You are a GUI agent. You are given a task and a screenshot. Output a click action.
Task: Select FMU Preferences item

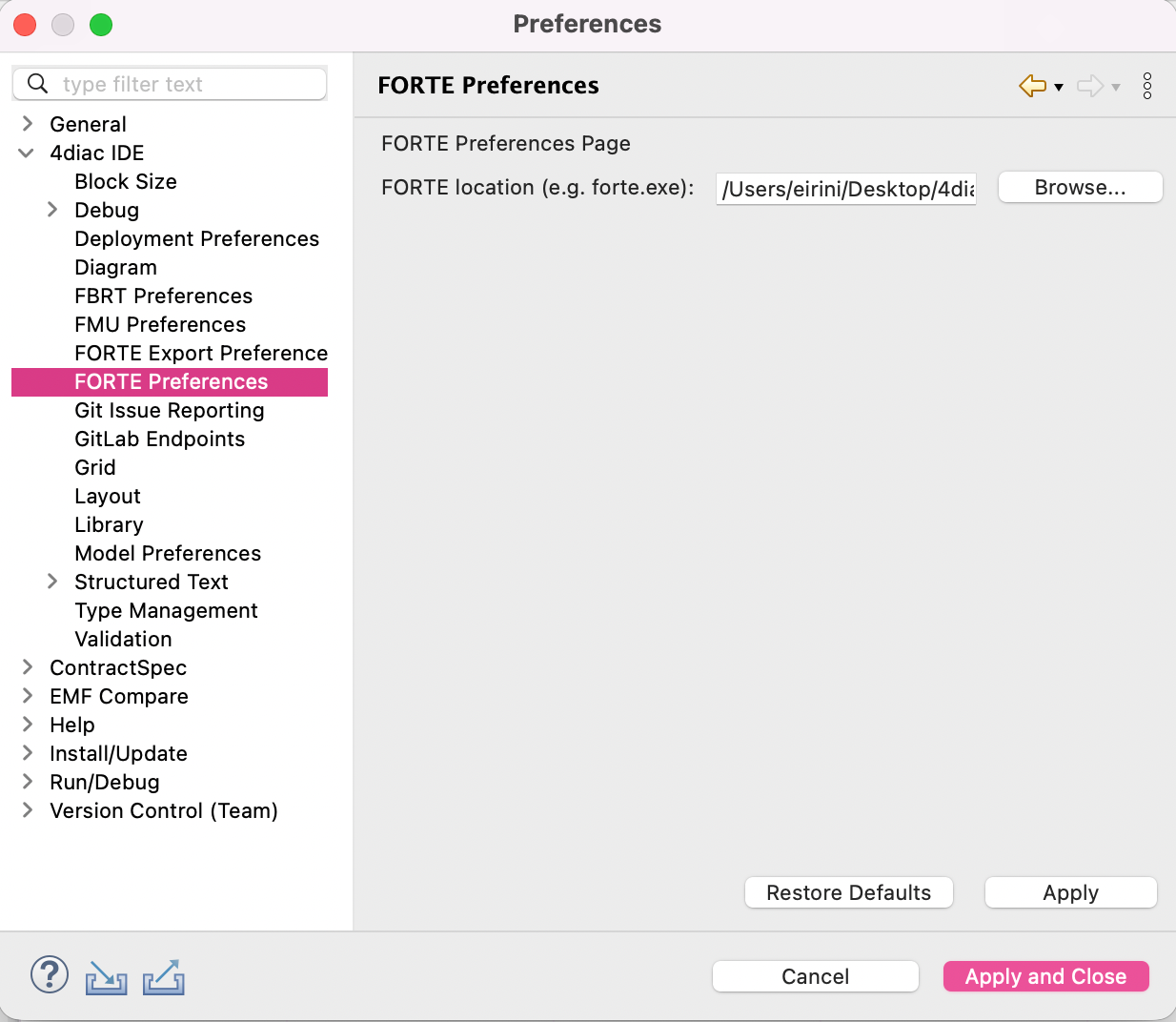point(160,324)
